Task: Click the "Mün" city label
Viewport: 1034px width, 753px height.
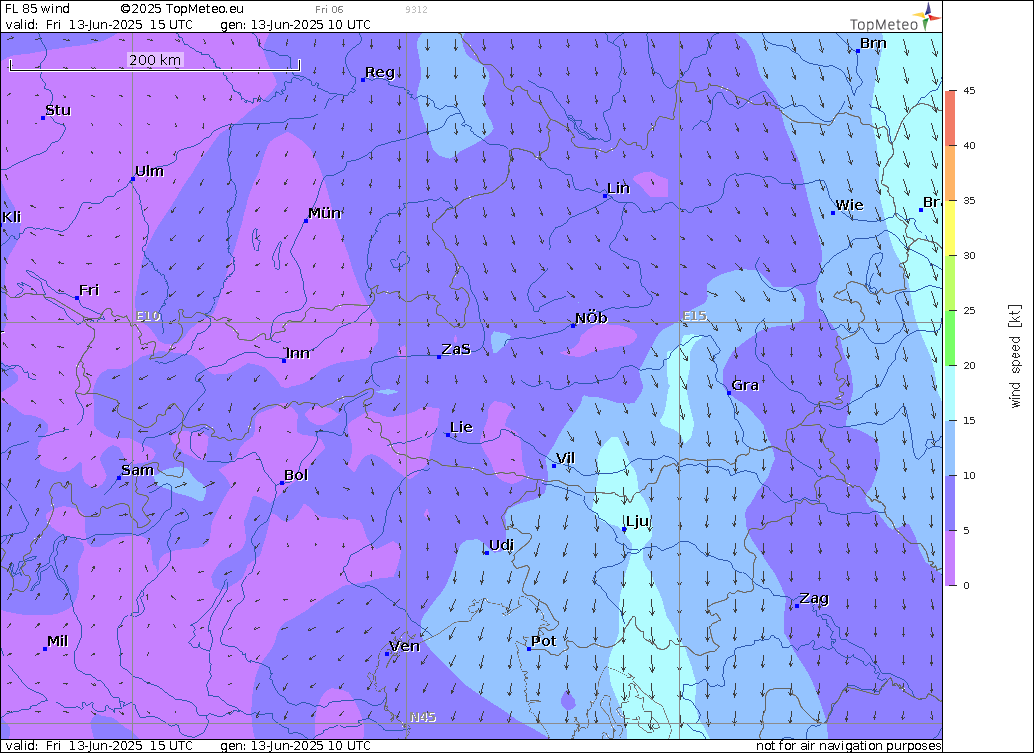Action: [x=324, y=213]
